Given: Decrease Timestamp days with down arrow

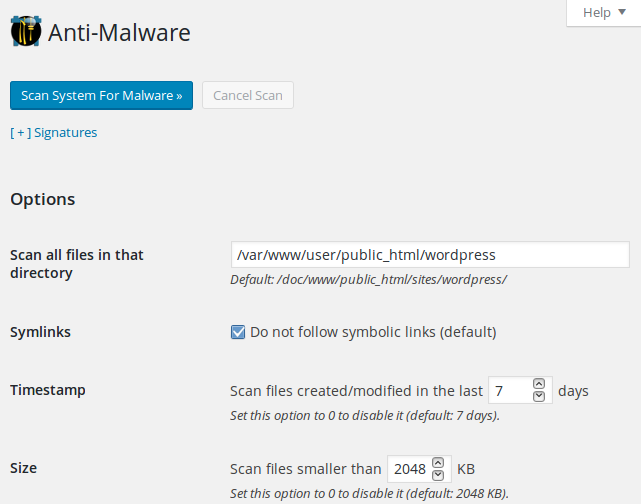Looking at the screenshot, I should coord(539,396).
